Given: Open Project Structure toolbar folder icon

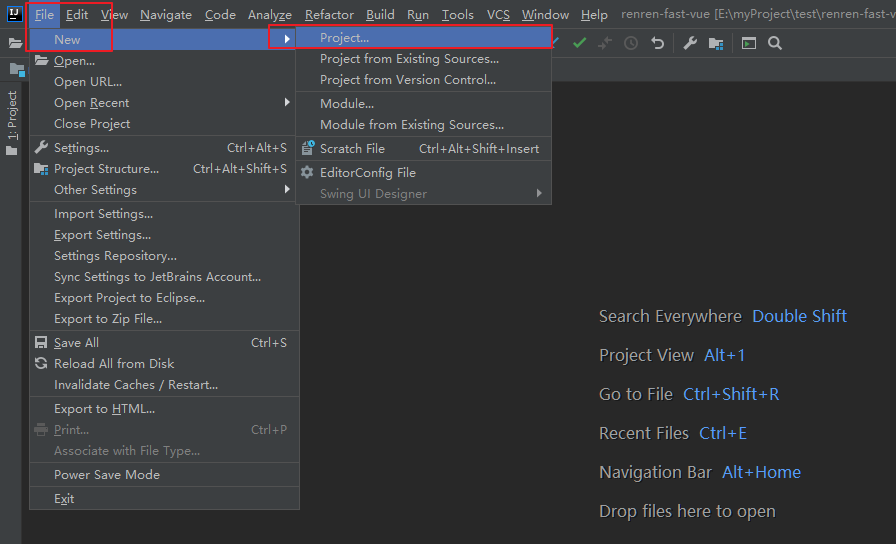Looking at the screenshot, I should [x=716, y=43].
